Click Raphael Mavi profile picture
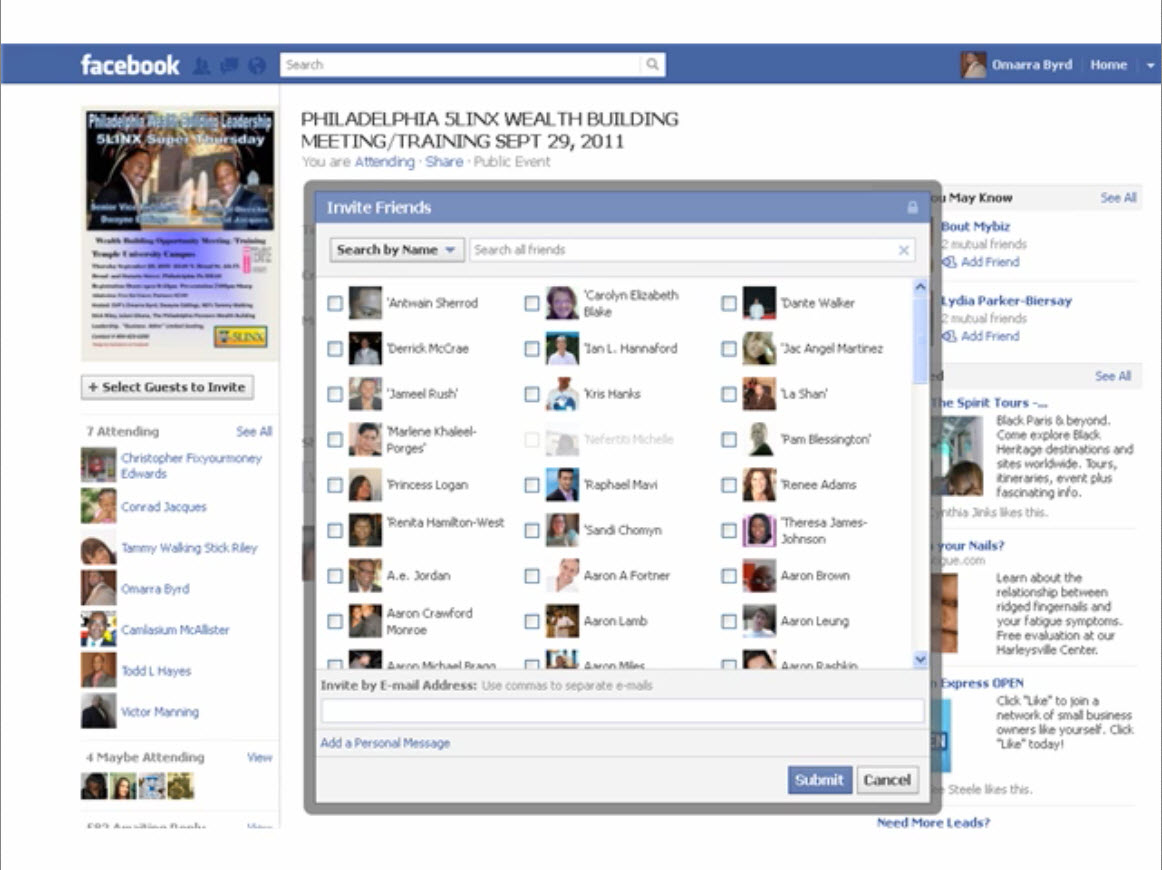The image size is (1162, 870). click(x=562, y=485)
